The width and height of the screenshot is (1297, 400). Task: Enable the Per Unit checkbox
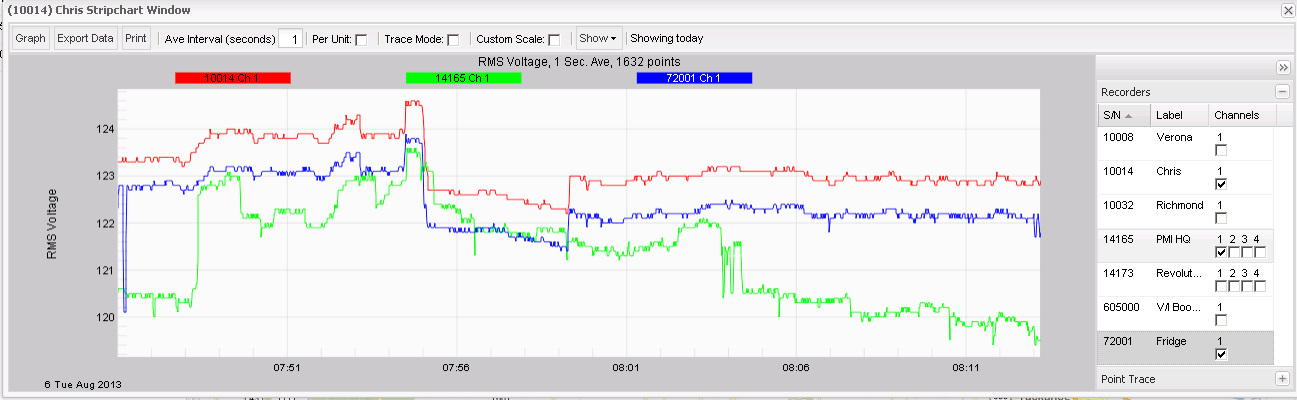361,39
